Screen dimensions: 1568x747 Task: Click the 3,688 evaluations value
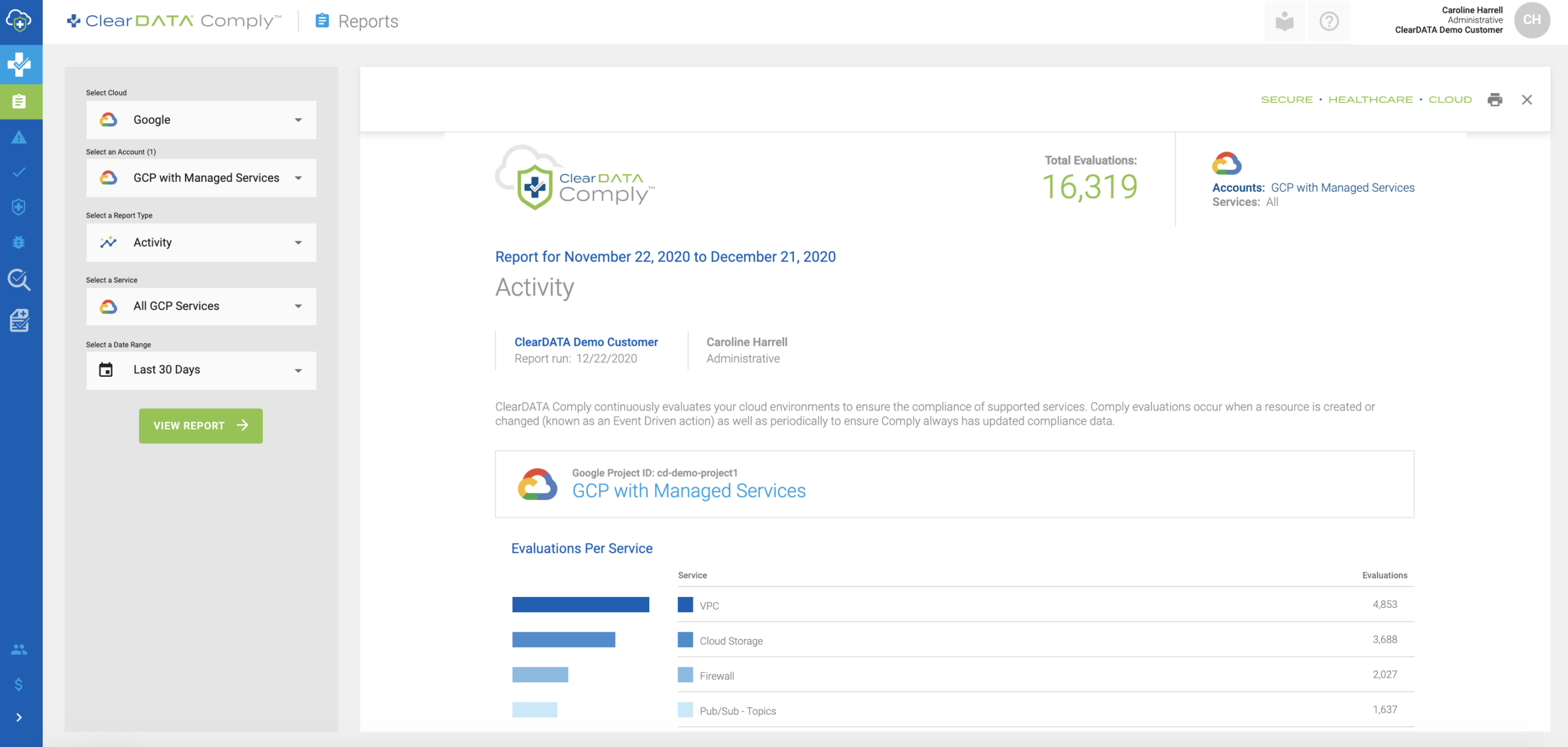(1385, 639)
